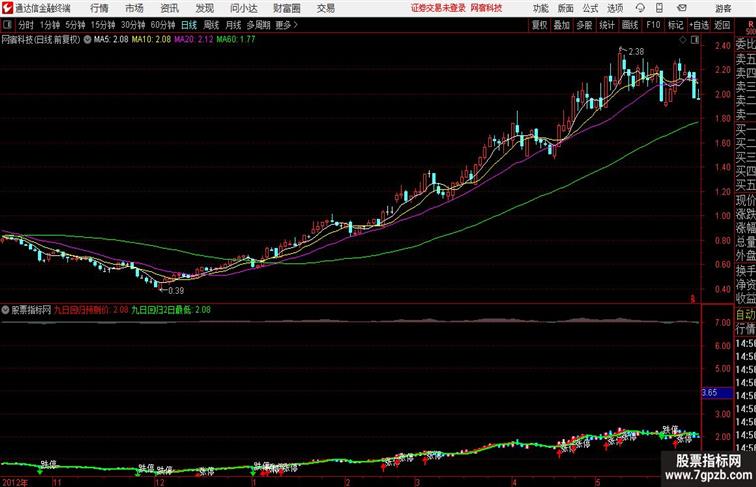Click the MA10: 2.08 label

pyautogui.click(x=151, y=40)
